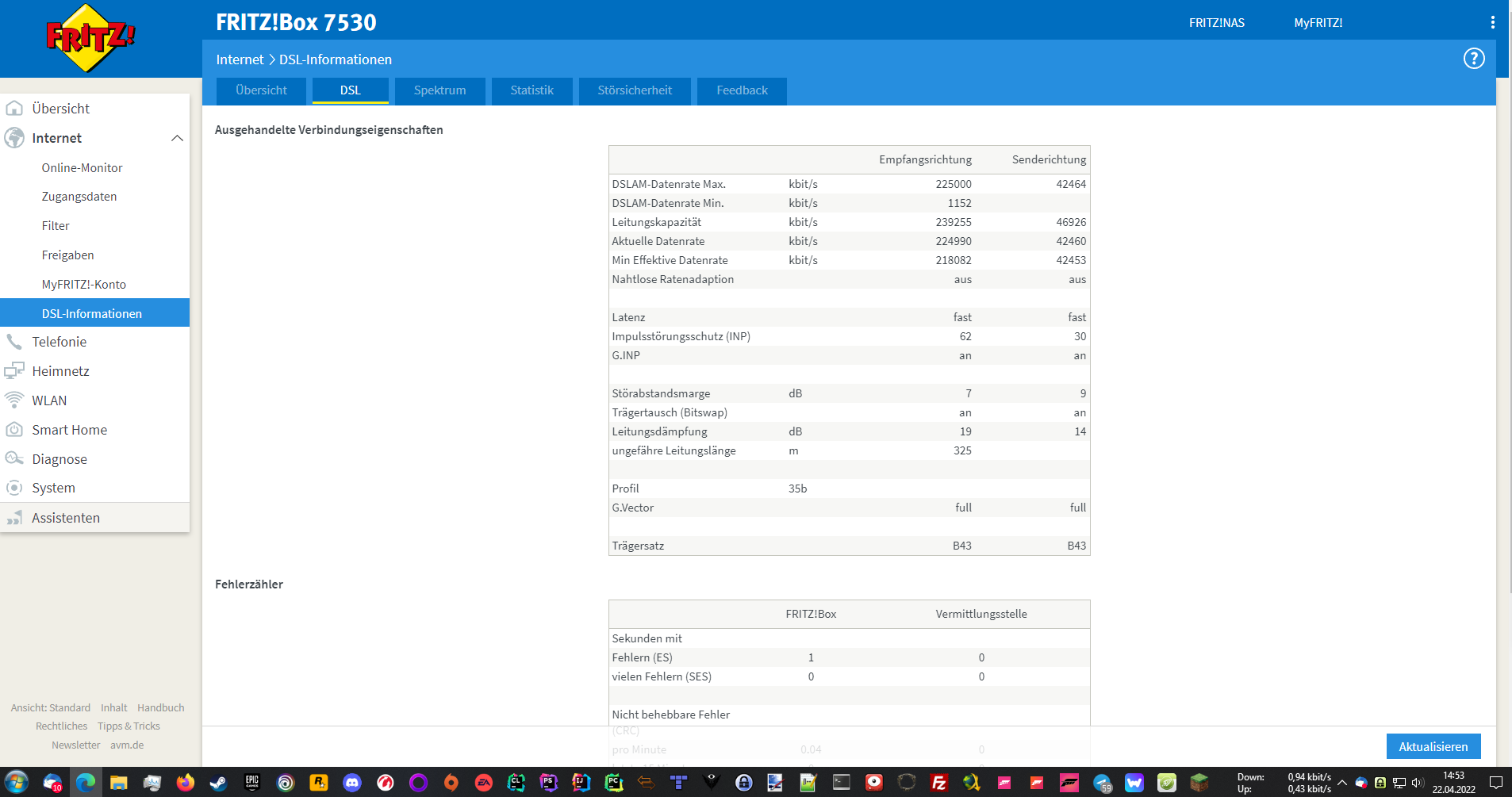
Task: Open the MyFRITZ! header link
Action: [1318, 23]
